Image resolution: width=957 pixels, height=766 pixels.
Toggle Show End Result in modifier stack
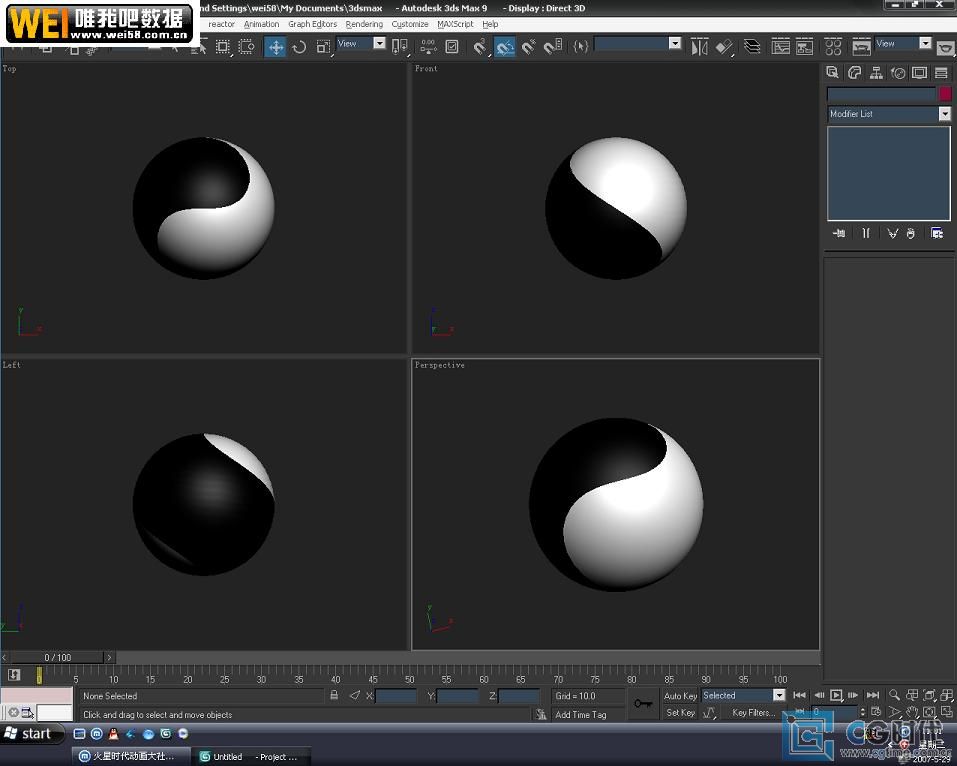865,233
